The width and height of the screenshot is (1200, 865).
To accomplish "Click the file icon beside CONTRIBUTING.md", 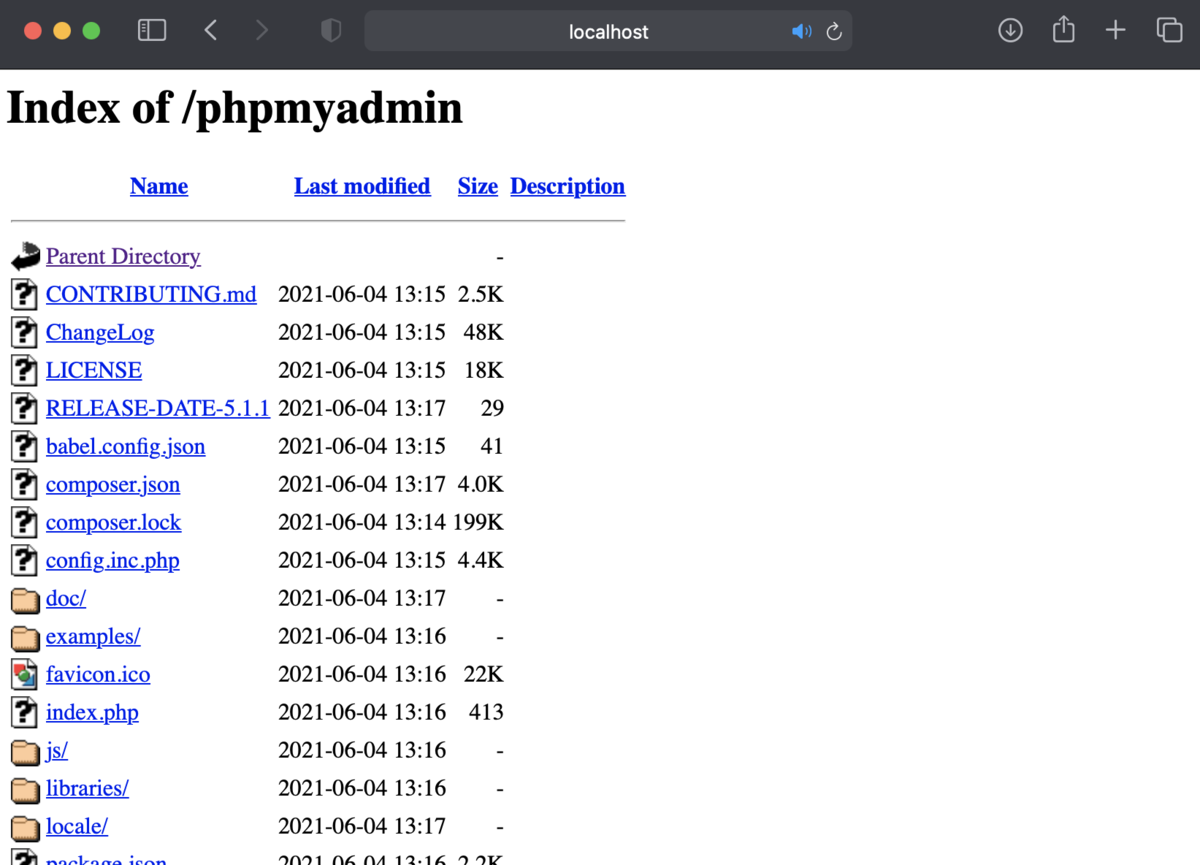I will click(x=24, y=294).
